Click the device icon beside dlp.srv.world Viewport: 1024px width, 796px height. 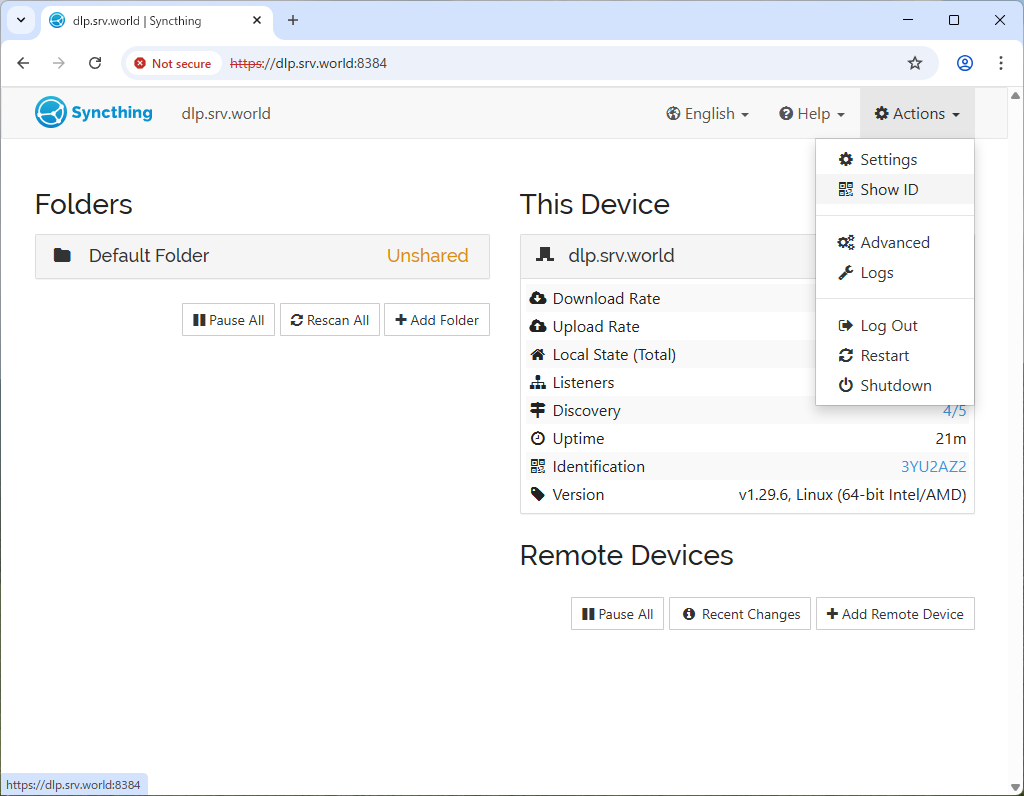544,255
